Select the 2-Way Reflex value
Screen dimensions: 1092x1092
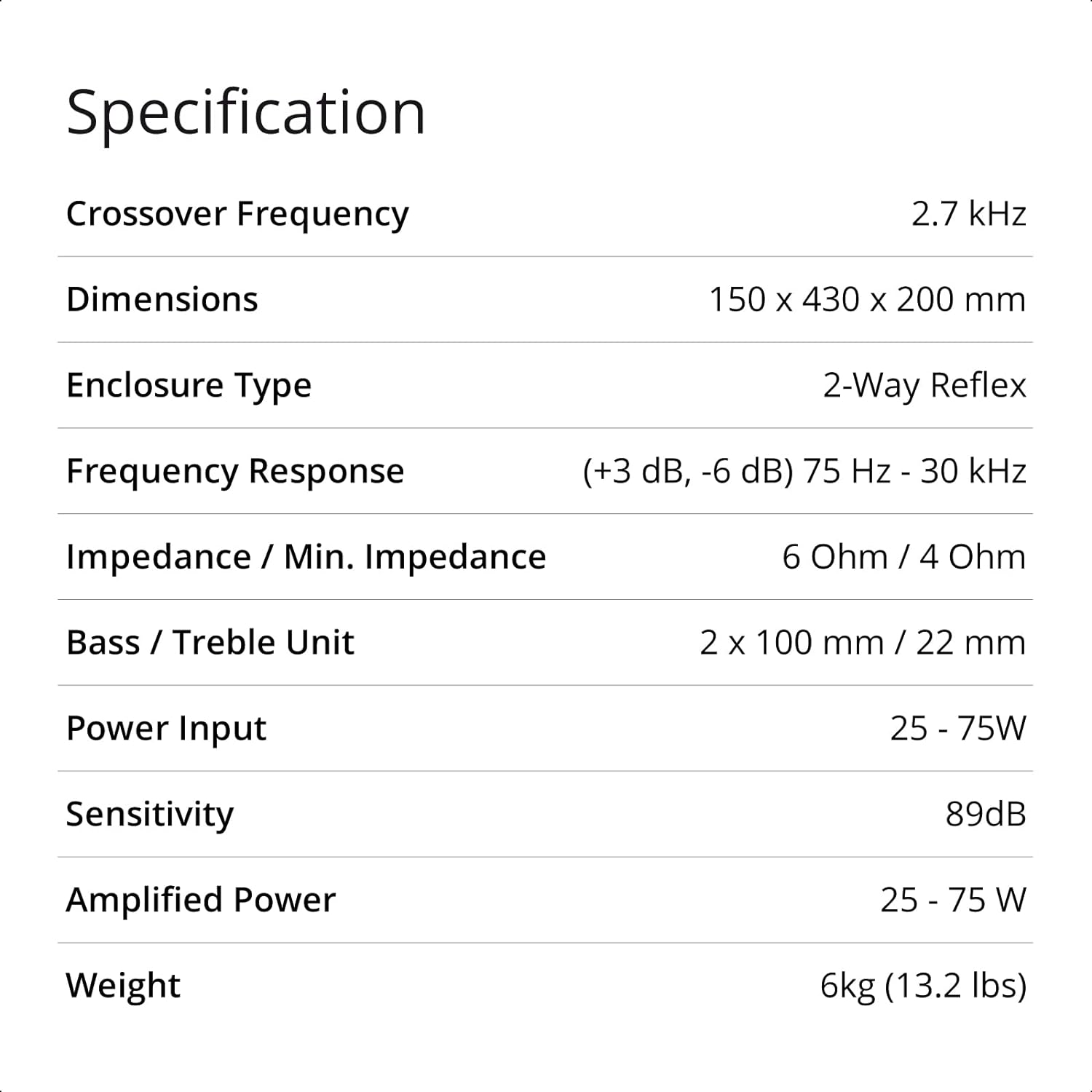coord(924,385)
